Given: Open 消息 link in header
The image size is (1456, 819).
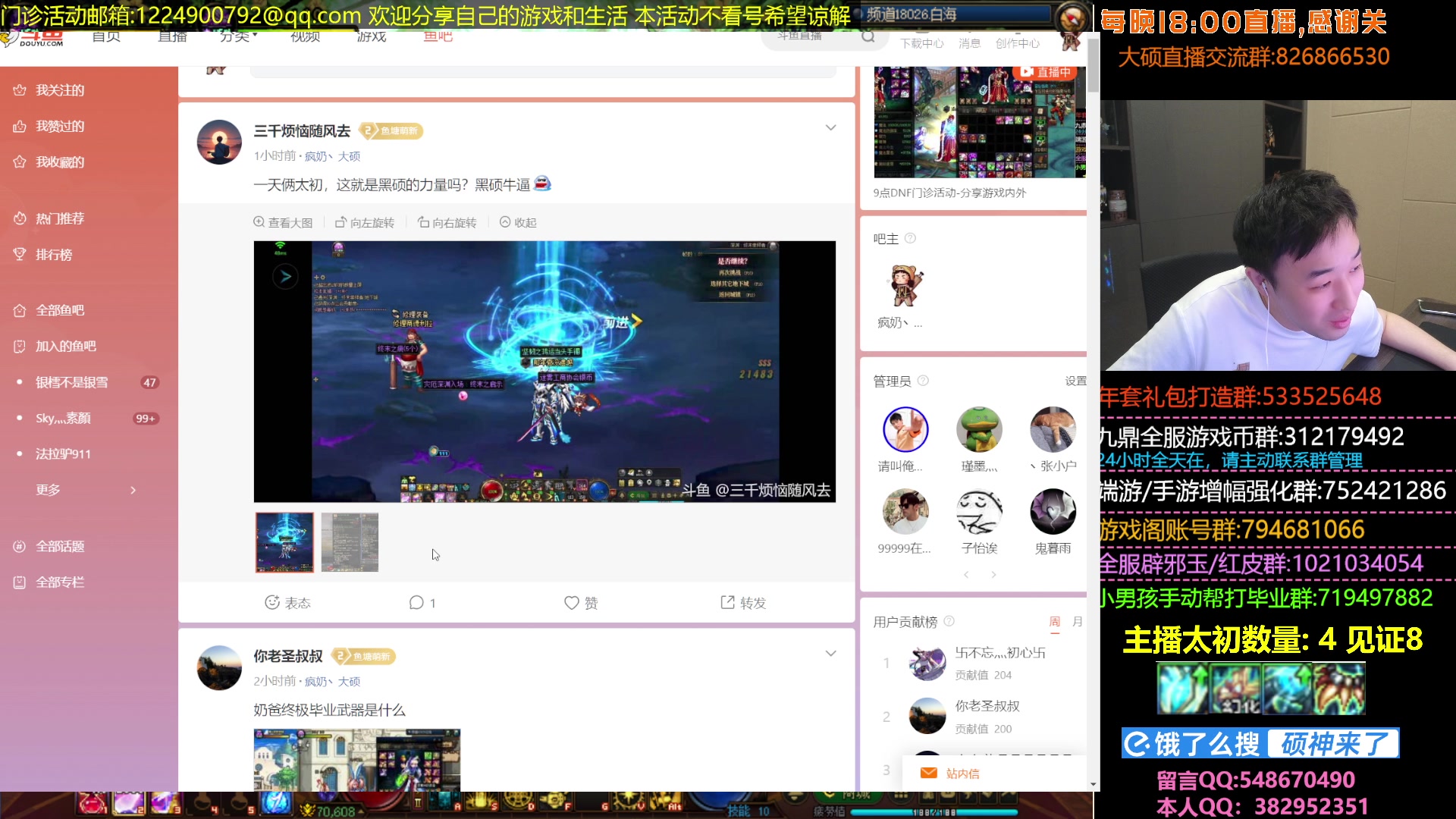Looking at the screenshot, I should 969,43.
